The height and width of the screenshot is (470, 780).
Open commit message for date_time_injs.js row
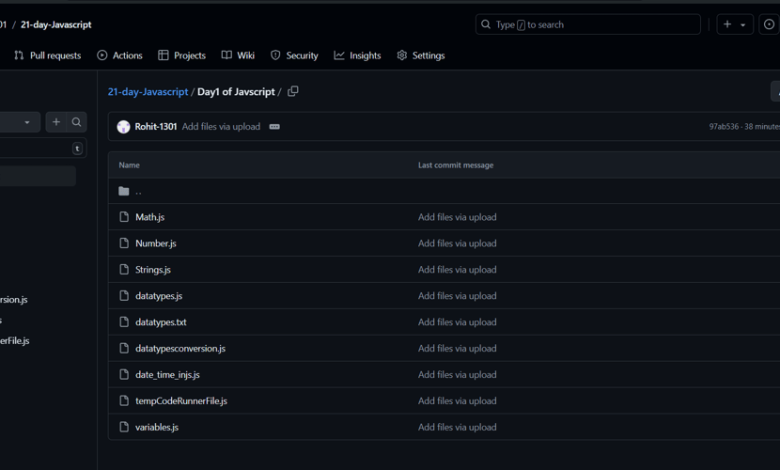[457, 375]
